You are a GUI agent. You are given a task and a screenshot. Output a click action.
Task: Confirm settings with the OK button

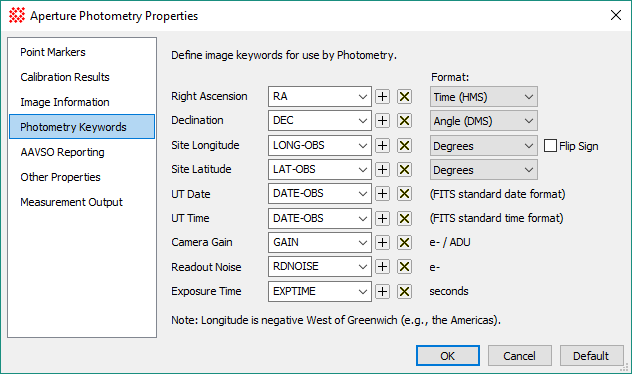(x=448, y=356)
